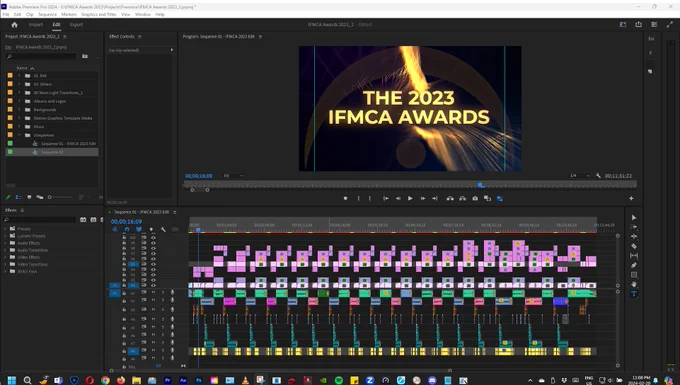Click the Lift button
This screenshot has width=680, height=385.
[450, 199]
